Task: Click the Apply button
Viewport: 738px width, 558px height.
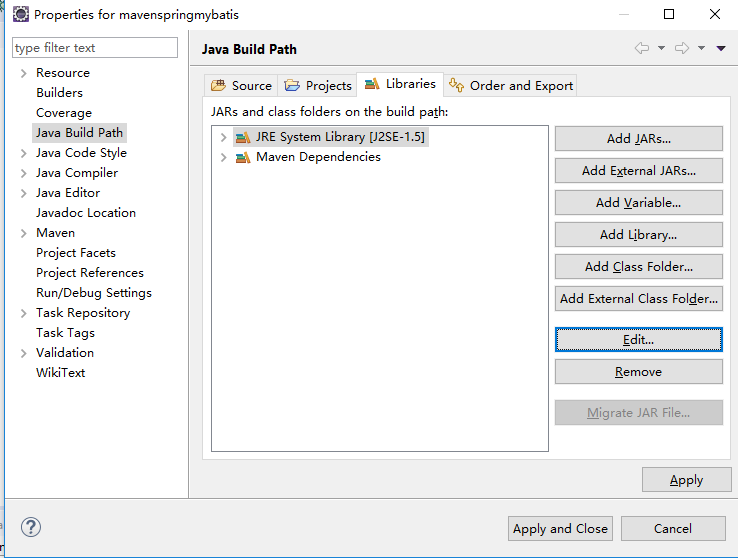Action: click(687, 479)
